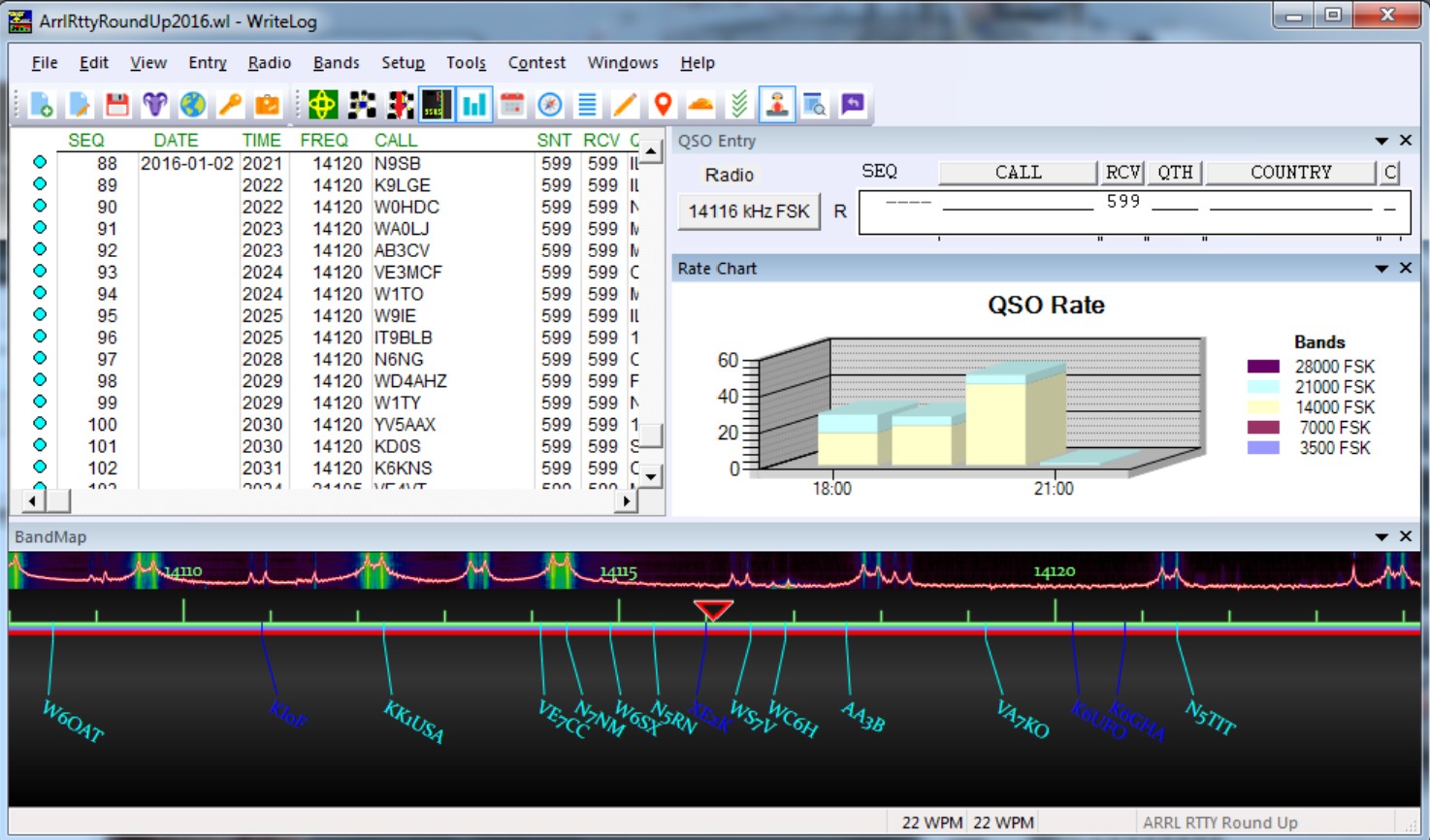The image size is (1430, 840).
Task: Click the green double checkmarks icon
Action: point(739,105)
